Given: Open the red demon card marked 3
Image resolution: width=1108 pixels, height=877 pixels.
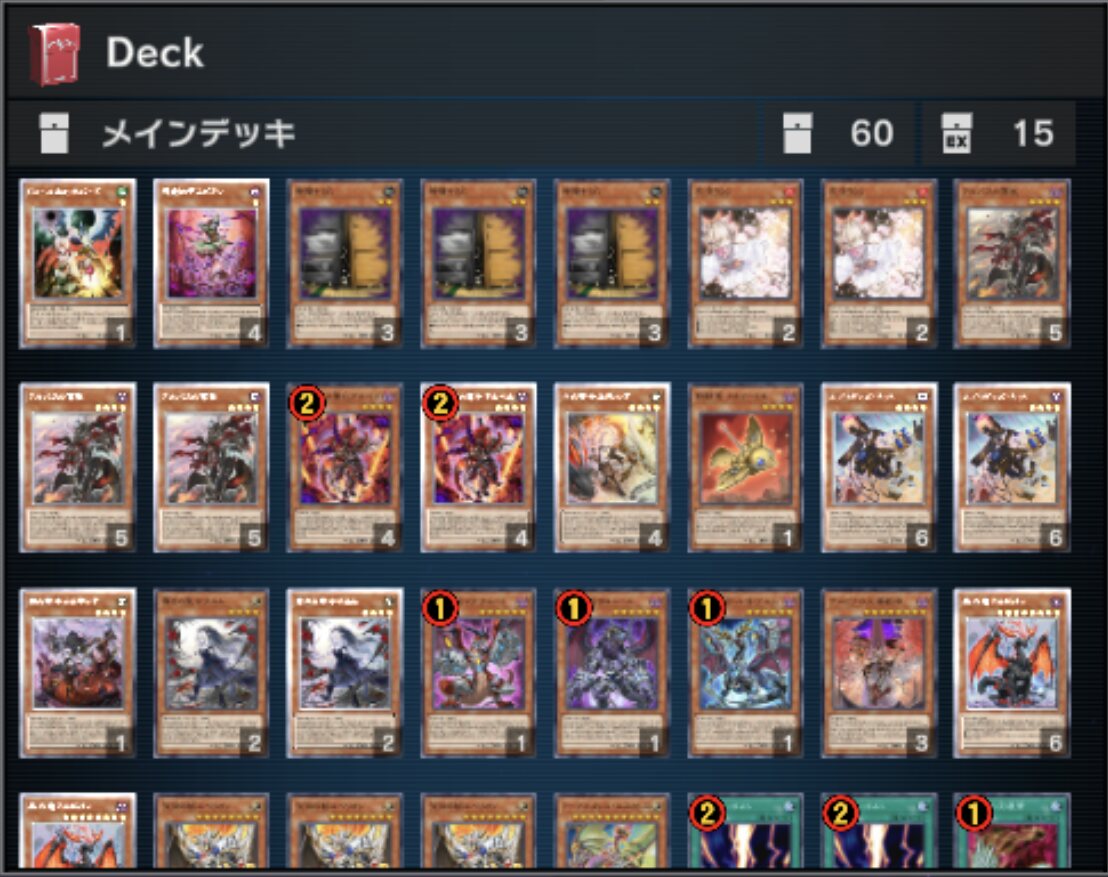Looking at the screenshot, I should click(879, 673).
